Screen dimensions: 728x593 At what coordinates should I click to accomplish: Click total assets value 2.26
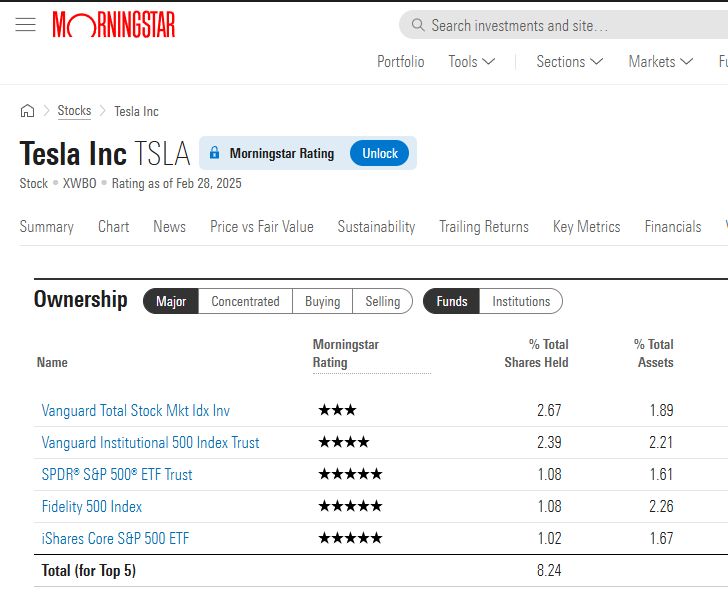tap(661, 507)
